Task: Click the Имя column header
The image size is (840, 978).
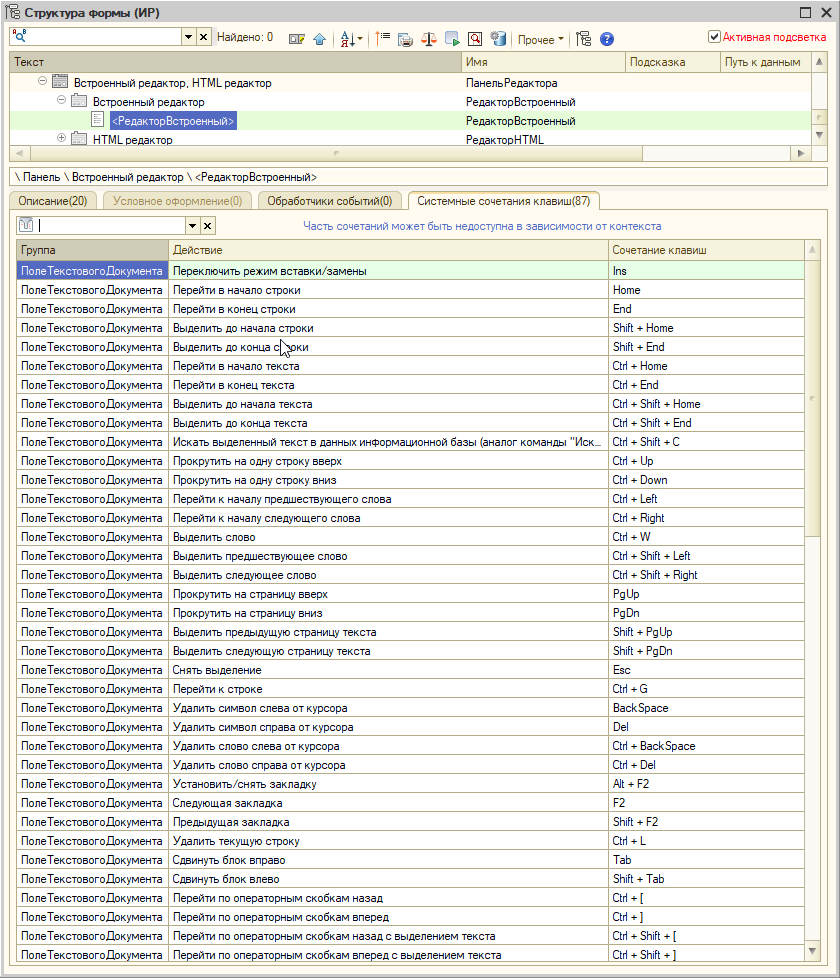Action: (x=543, y=62)
